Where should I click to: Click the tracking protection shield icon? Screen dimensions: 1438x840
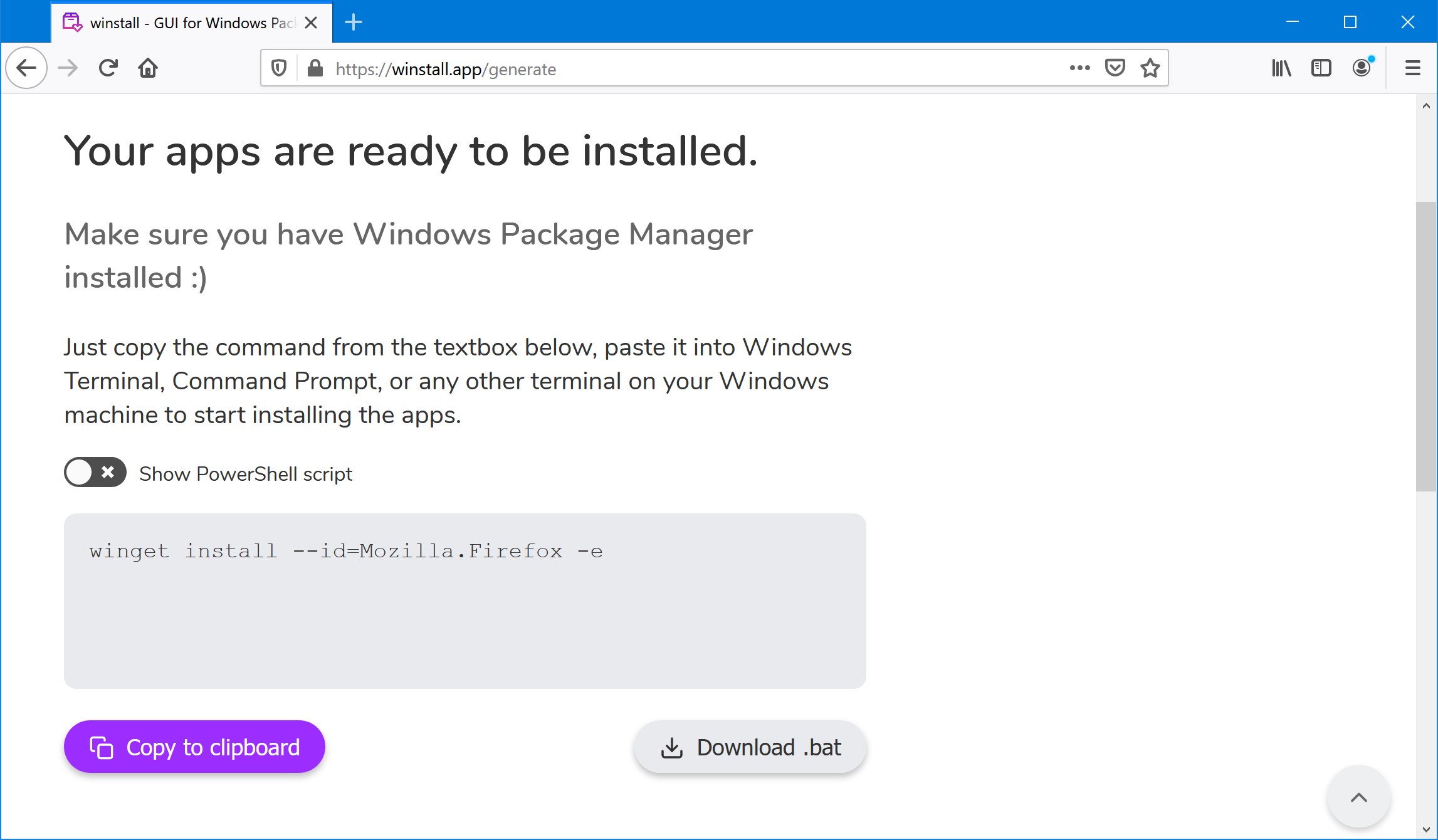coord(279,68)
